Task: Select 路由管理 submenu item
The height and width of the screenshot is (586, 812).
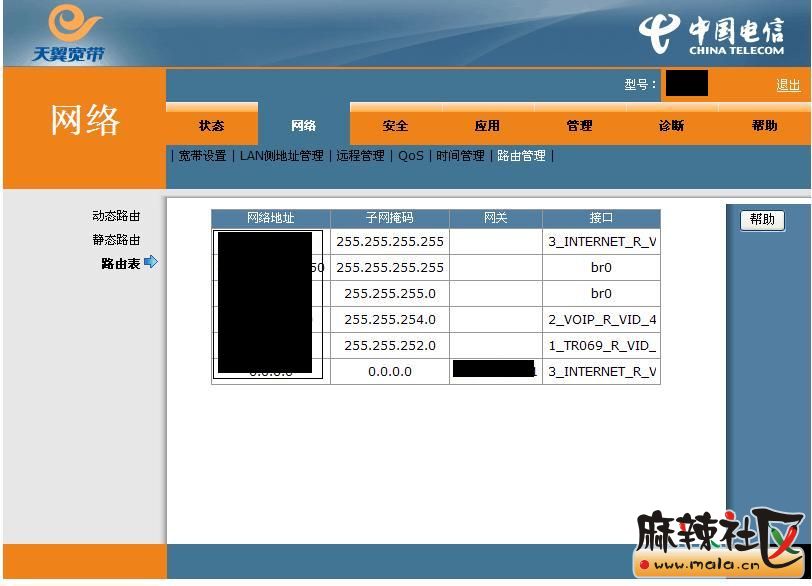Action: [x=522, y=156]
